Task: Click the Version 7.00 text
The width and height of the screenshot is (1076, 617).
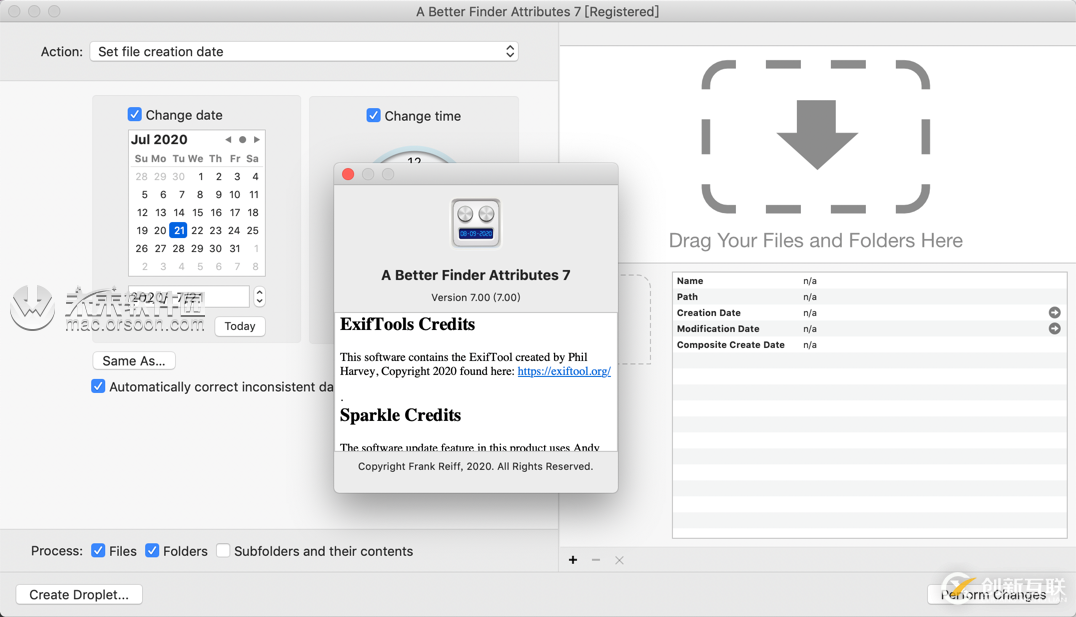Action: pos(476,297)
